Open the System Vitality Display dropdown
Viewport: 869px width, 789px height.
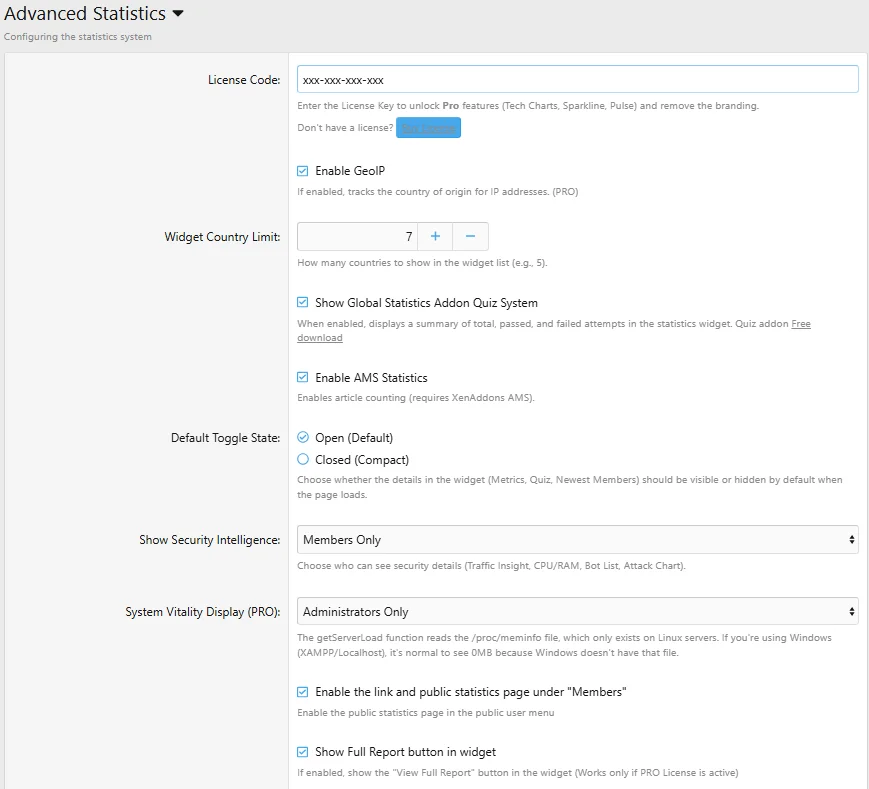(578, 612)
